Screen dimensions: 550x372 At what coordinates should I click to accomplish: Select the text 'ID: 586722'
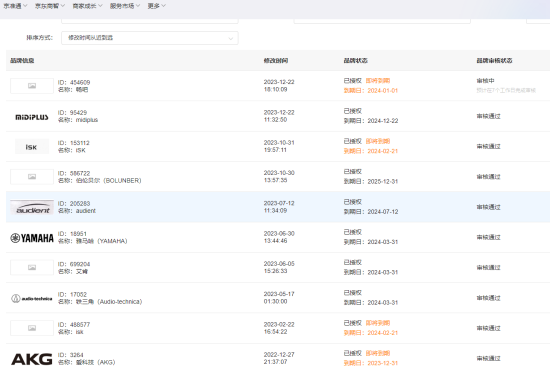pos(74,173)
